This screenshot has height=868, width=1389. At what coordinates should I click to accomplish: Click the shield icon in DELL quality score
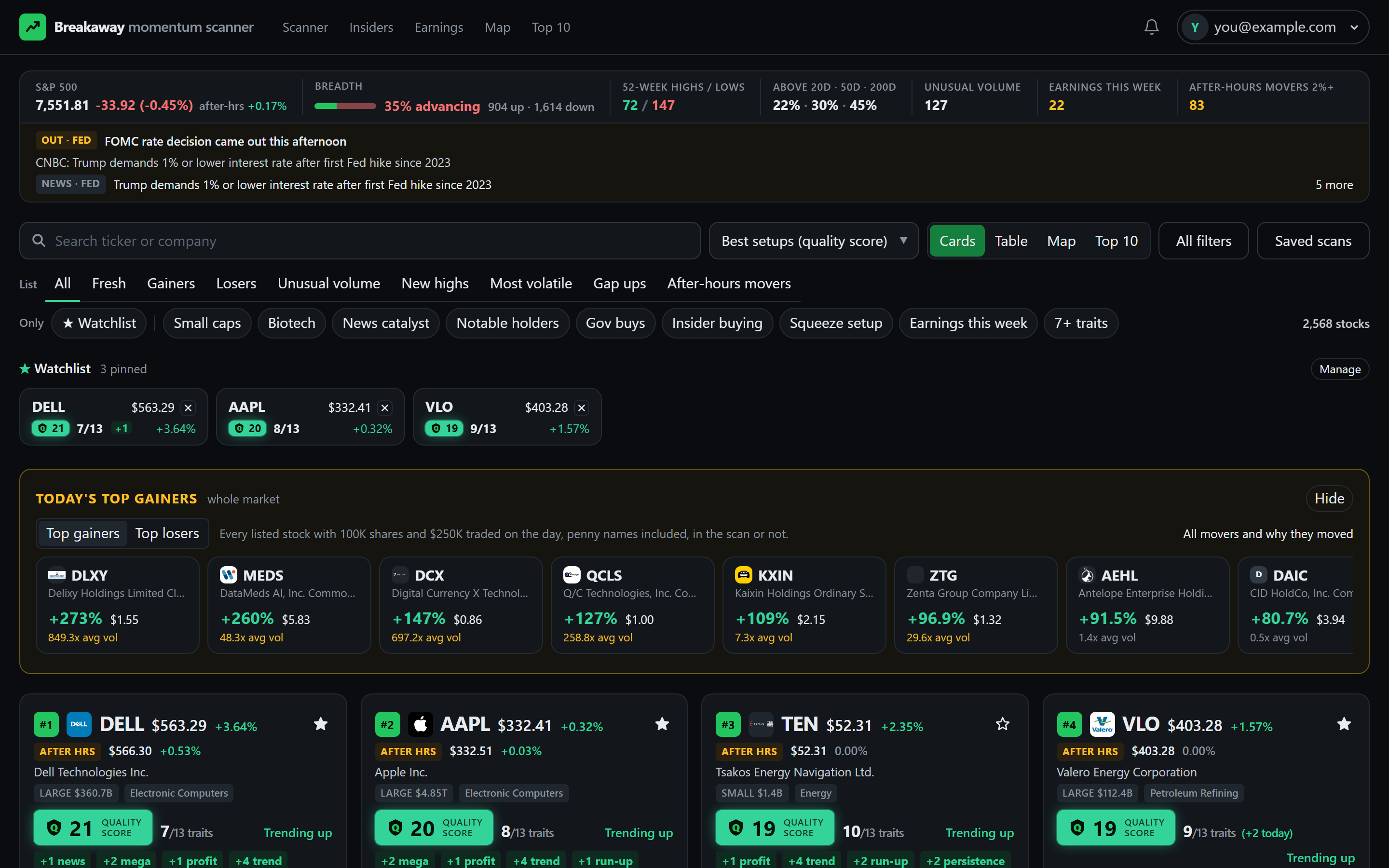click(x=54, y=828)
